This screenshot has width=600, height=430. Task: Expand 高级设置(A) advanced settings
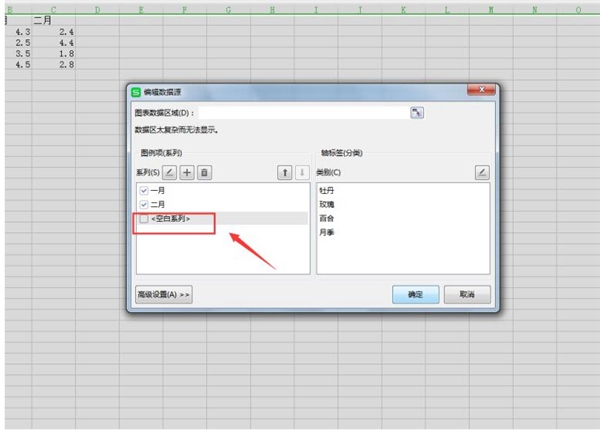(x=164, y=295)
